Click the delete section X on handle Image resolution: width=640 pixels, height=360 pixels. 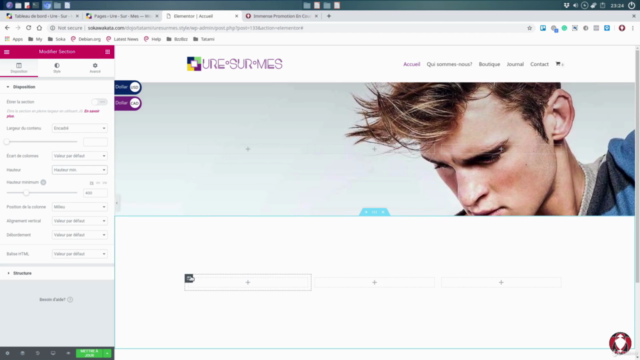[x=383, y=212]
